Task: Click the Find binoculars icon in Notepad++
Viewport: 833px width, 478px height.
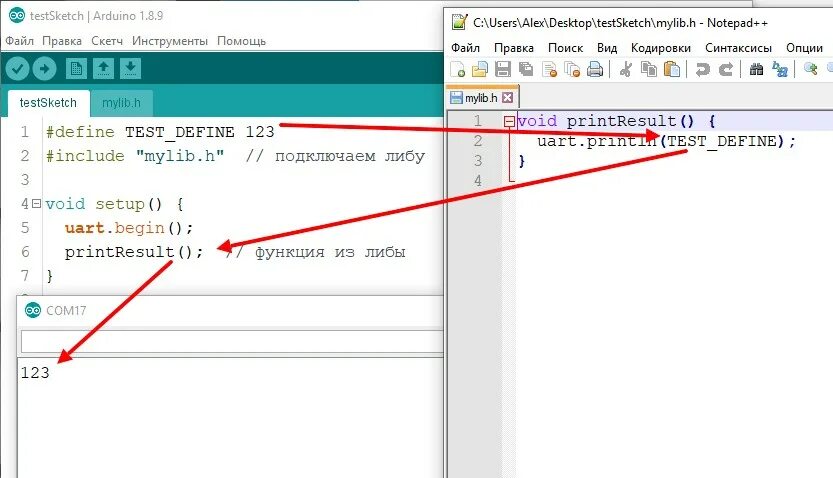Action: (756, 69)
